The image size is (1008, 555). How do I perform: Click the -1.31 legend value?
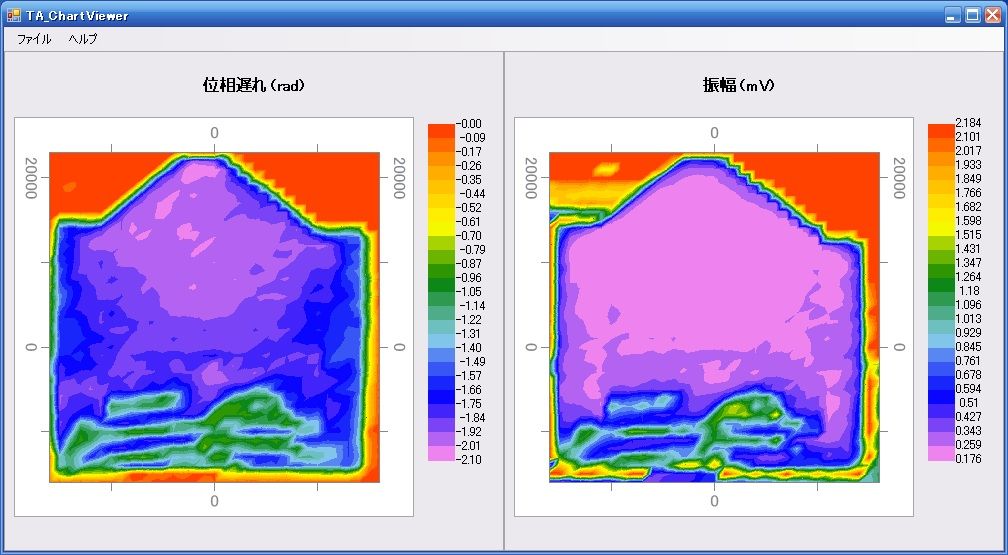[x=468, y=334]
